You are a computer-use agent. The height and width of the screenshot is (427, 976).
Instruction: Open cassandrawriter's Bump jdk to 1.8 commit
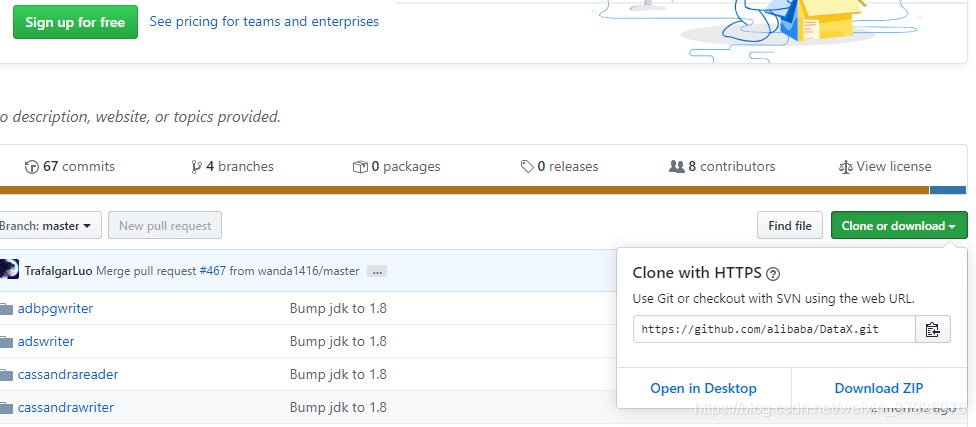338,407
